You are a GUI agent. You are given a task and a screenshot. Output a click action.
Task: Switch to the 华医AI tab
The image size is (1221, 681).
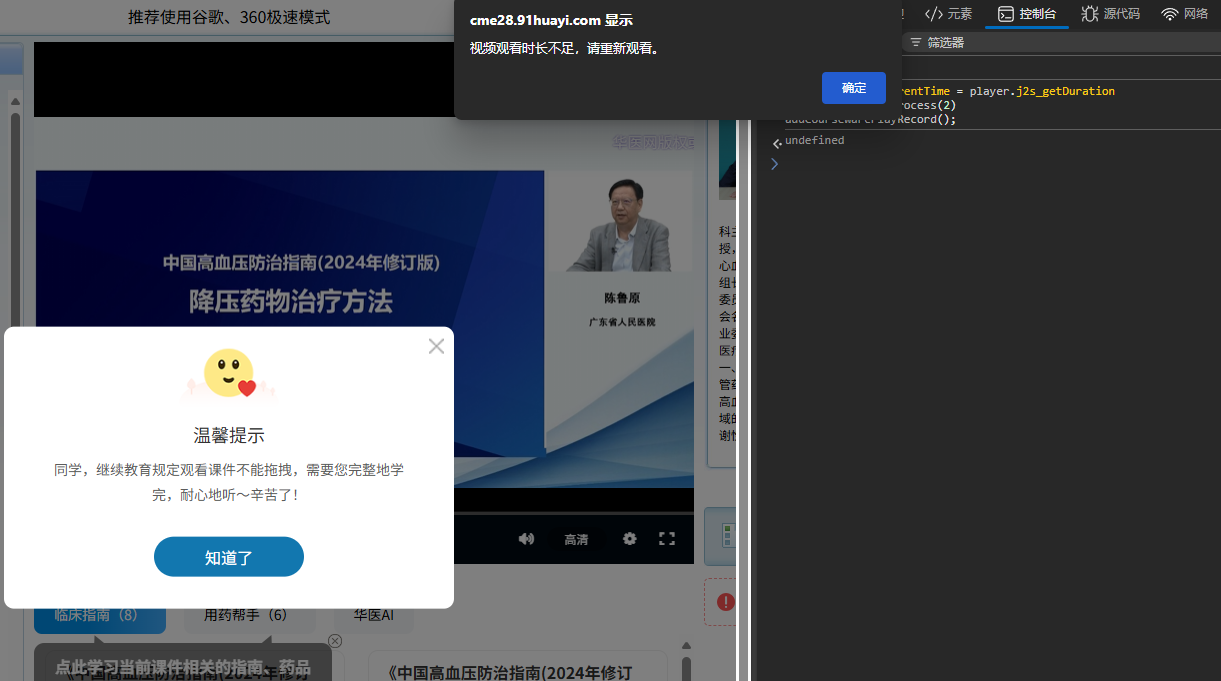coord(373,614)
